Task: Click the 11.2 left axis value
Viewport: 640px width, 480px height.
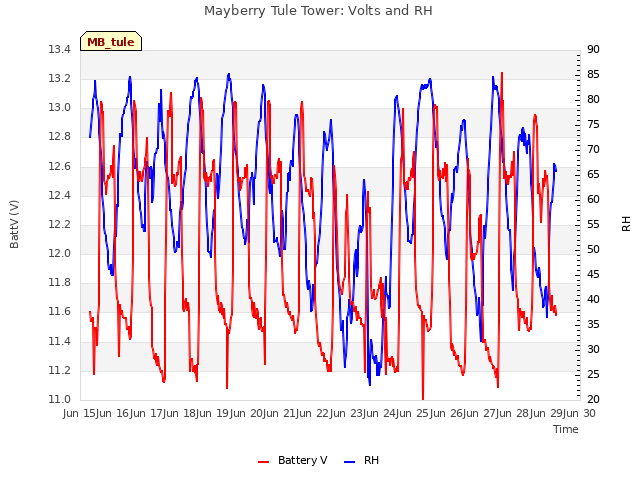Action: pyautogui.click(x=60, y=371)
